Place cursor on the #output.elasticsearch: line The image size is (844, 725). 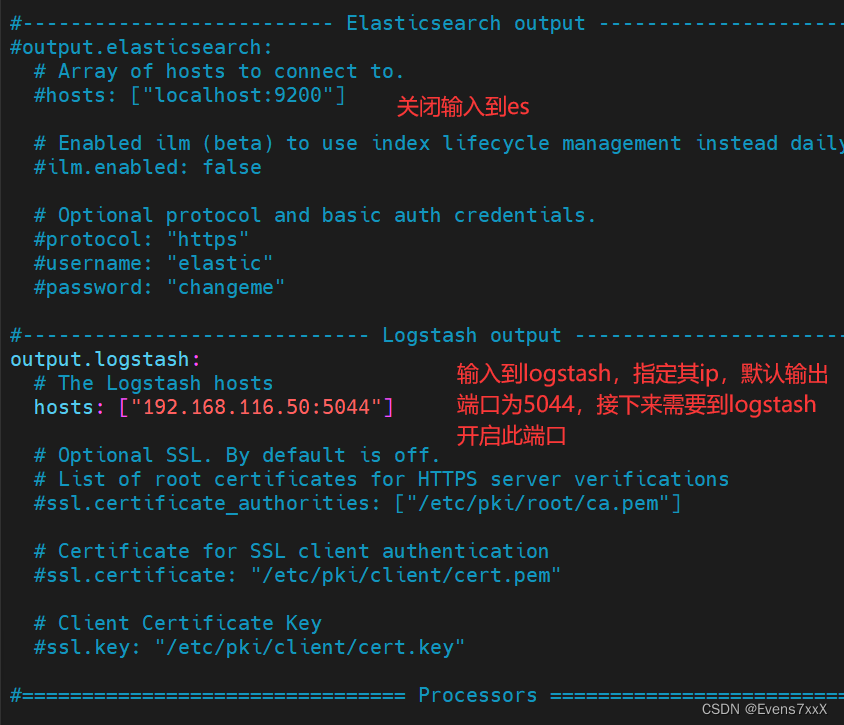pyautogui.click(x=141, y=47)
